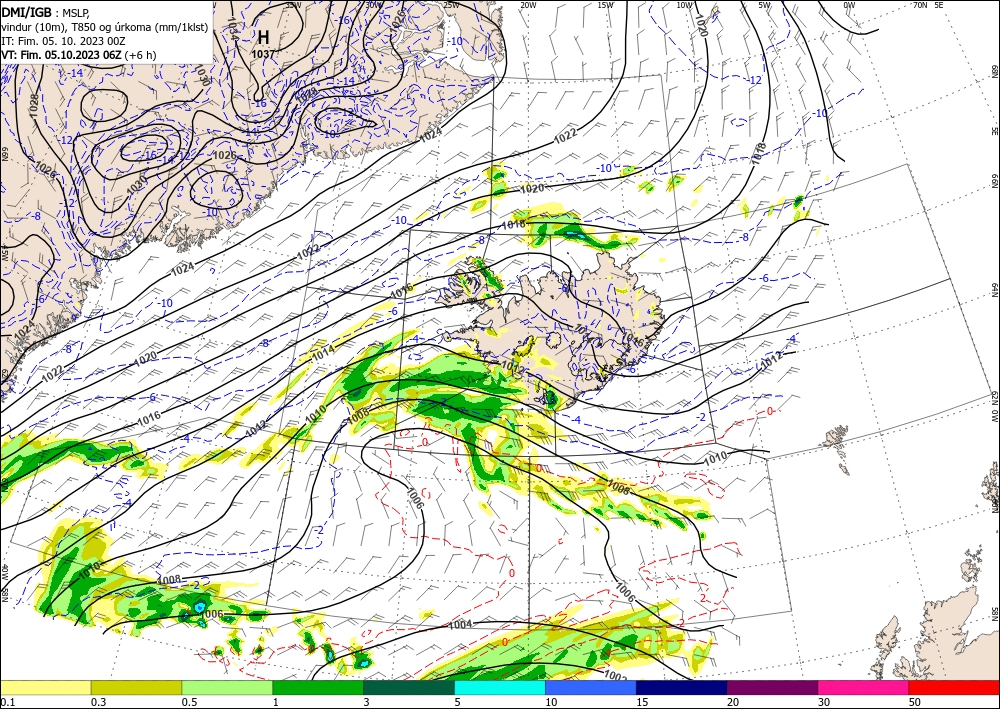The image size is (1000, 709).
Task: Click the '5W' longitude label at top
Action: pos(765,5)
